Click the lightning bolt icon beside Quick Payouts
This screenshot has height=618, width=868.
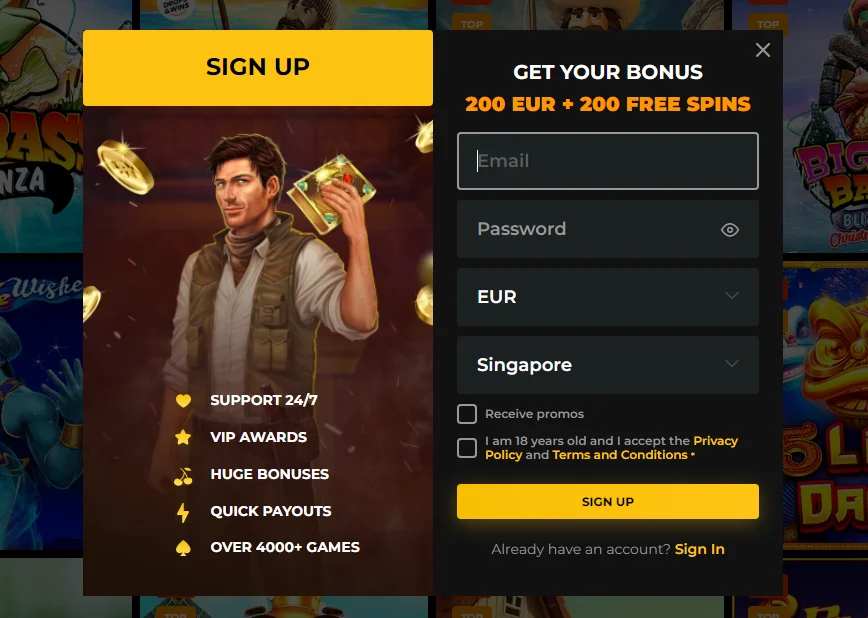[183, 513]
